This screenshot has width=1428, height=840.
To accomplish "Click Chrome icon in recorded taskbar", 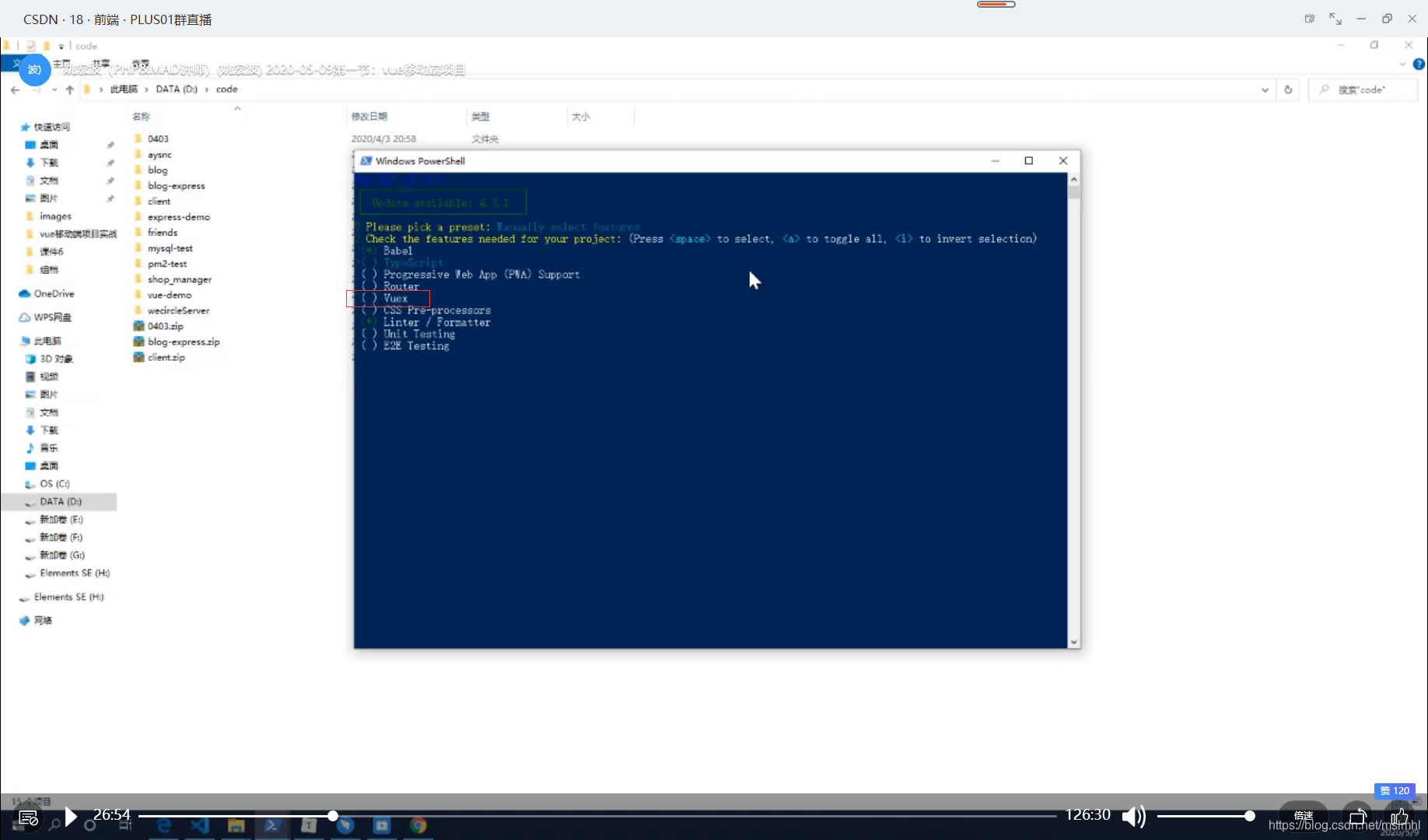I will [x=418, y=825].
